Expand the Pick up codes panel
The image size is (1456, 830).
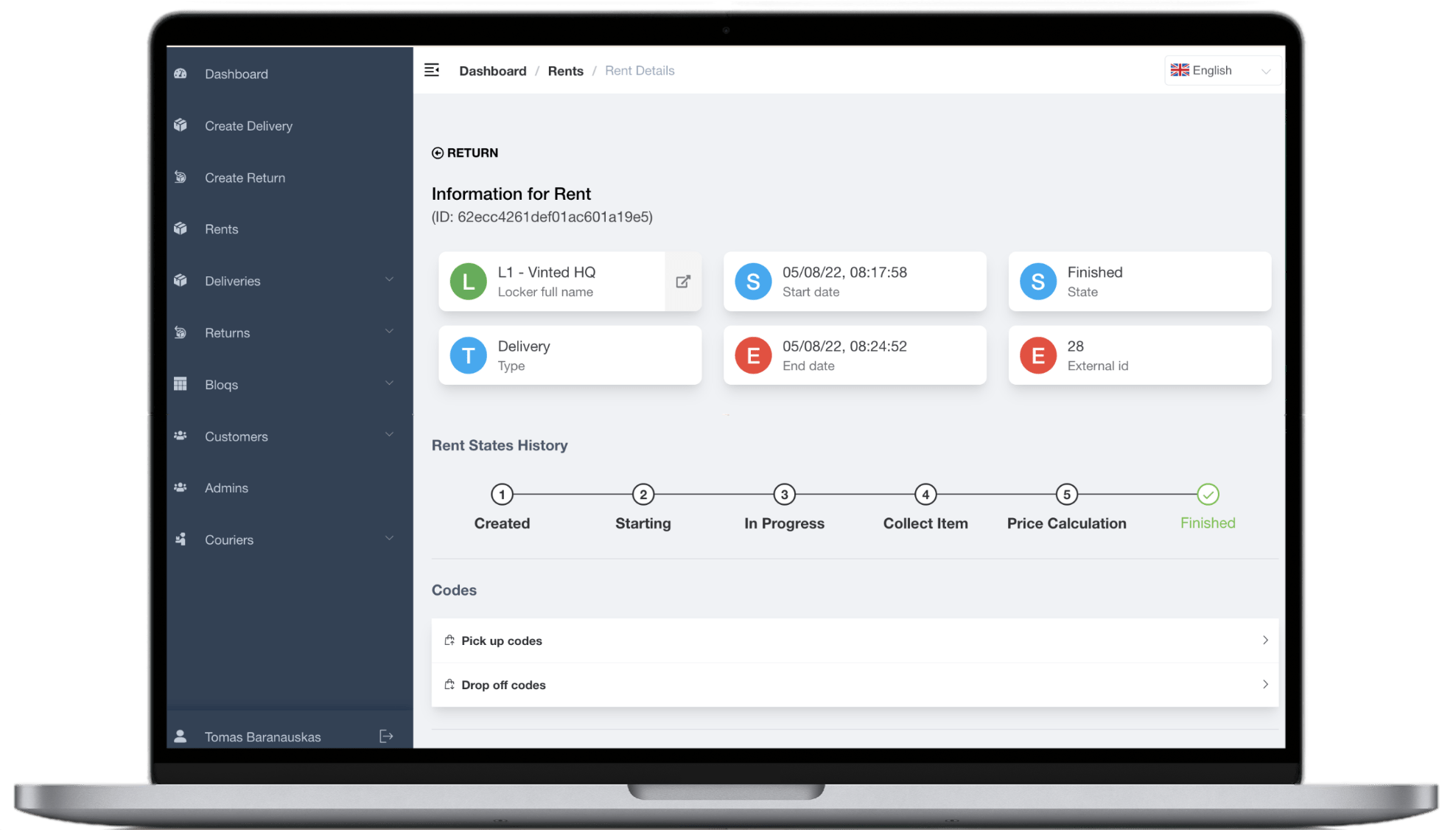coord(855,641)
